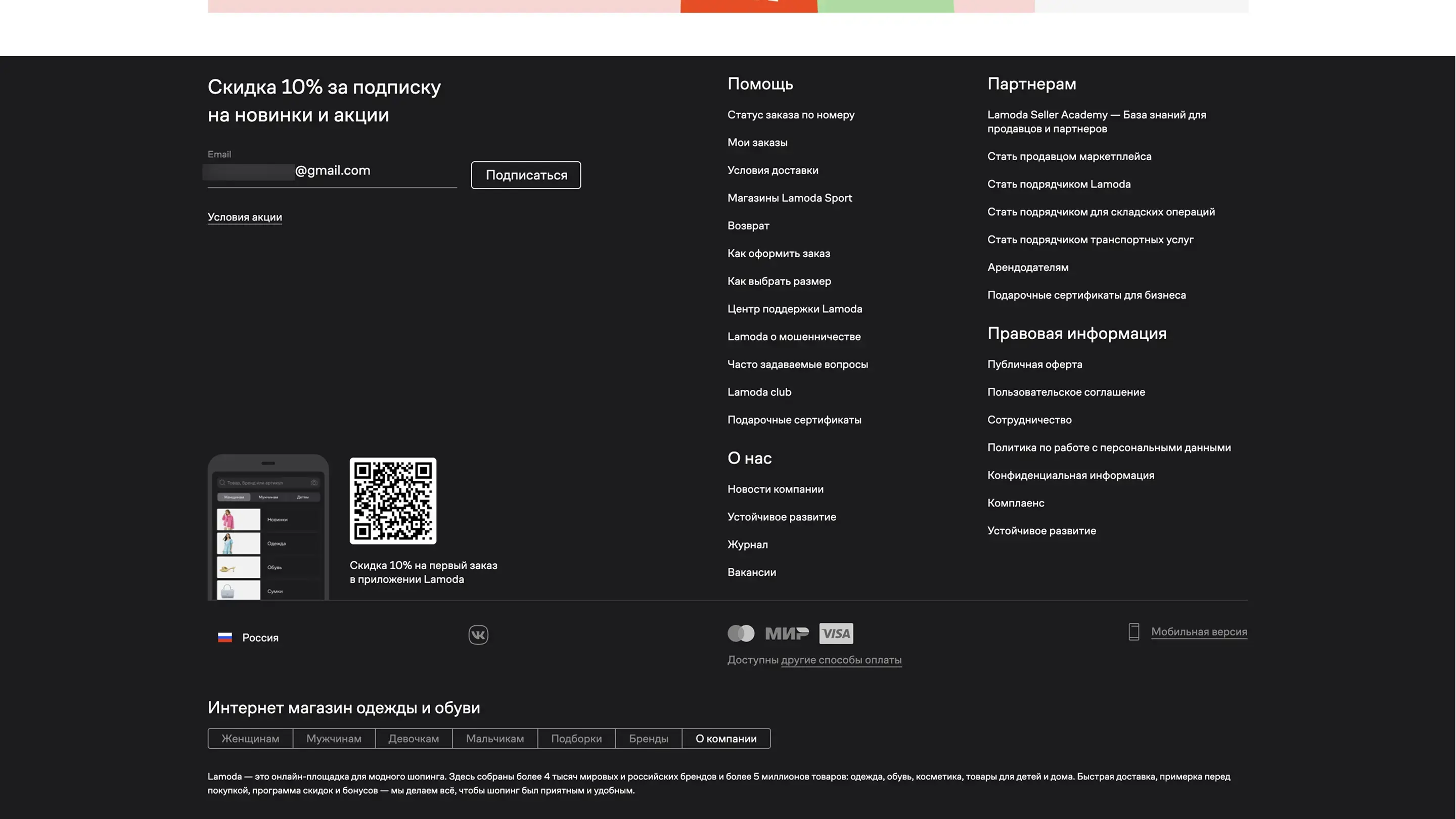Click the Russian flag icon
Screen dimensions: 1456x819
pos(225,638)
